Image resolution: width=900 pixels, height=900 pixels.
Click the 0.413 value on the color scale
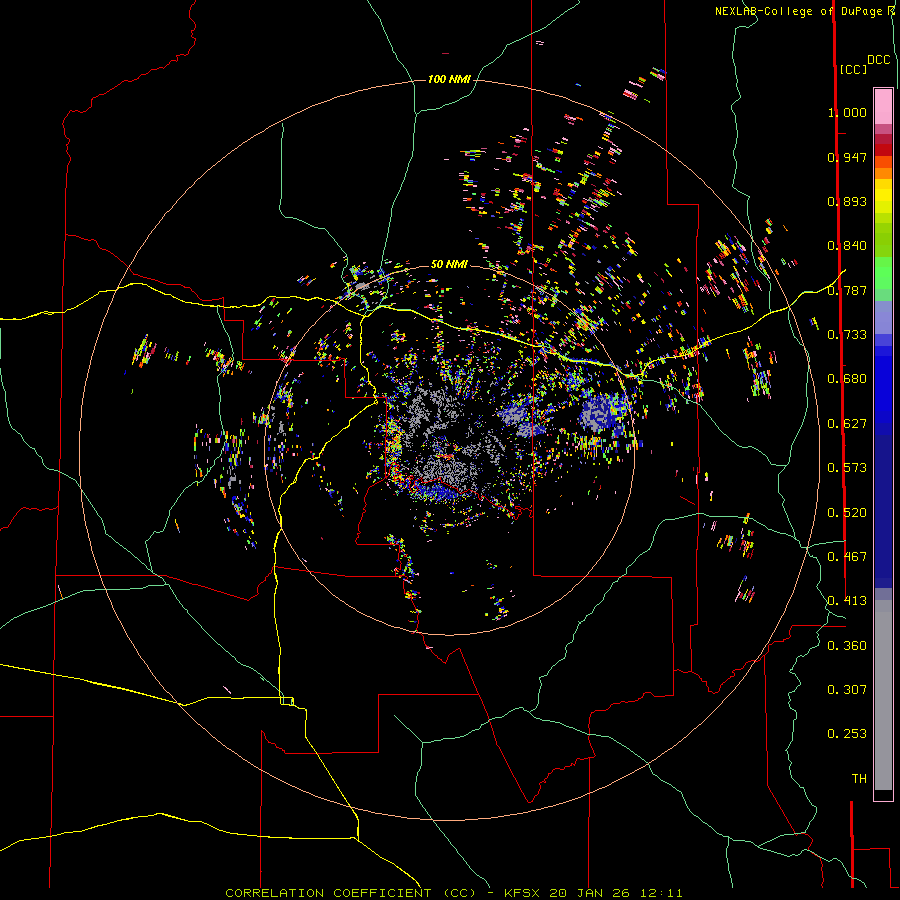pyautogui.click(x=847, y=601)
